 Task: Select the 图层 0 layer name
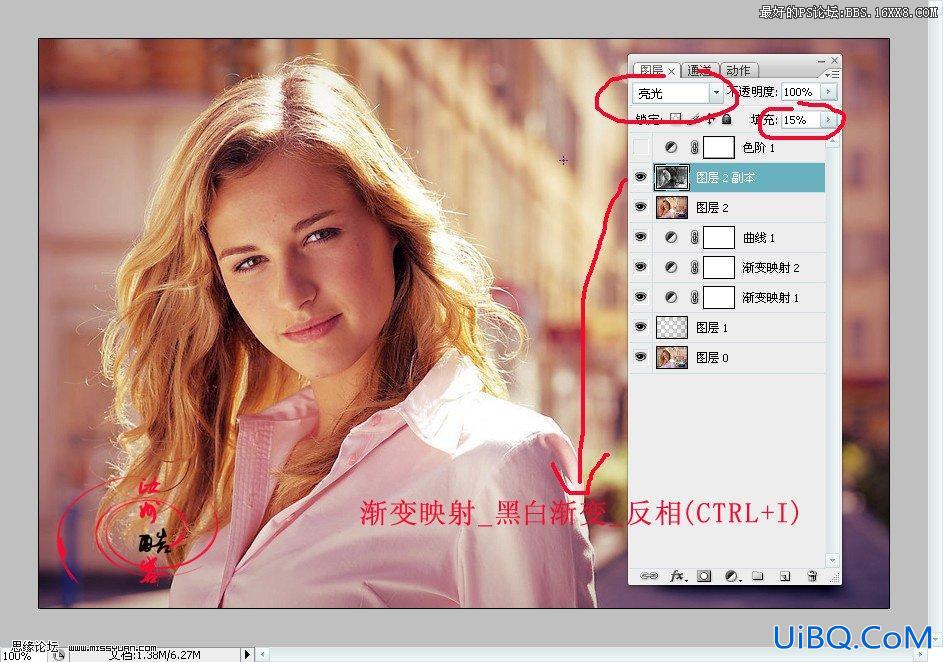713,358
